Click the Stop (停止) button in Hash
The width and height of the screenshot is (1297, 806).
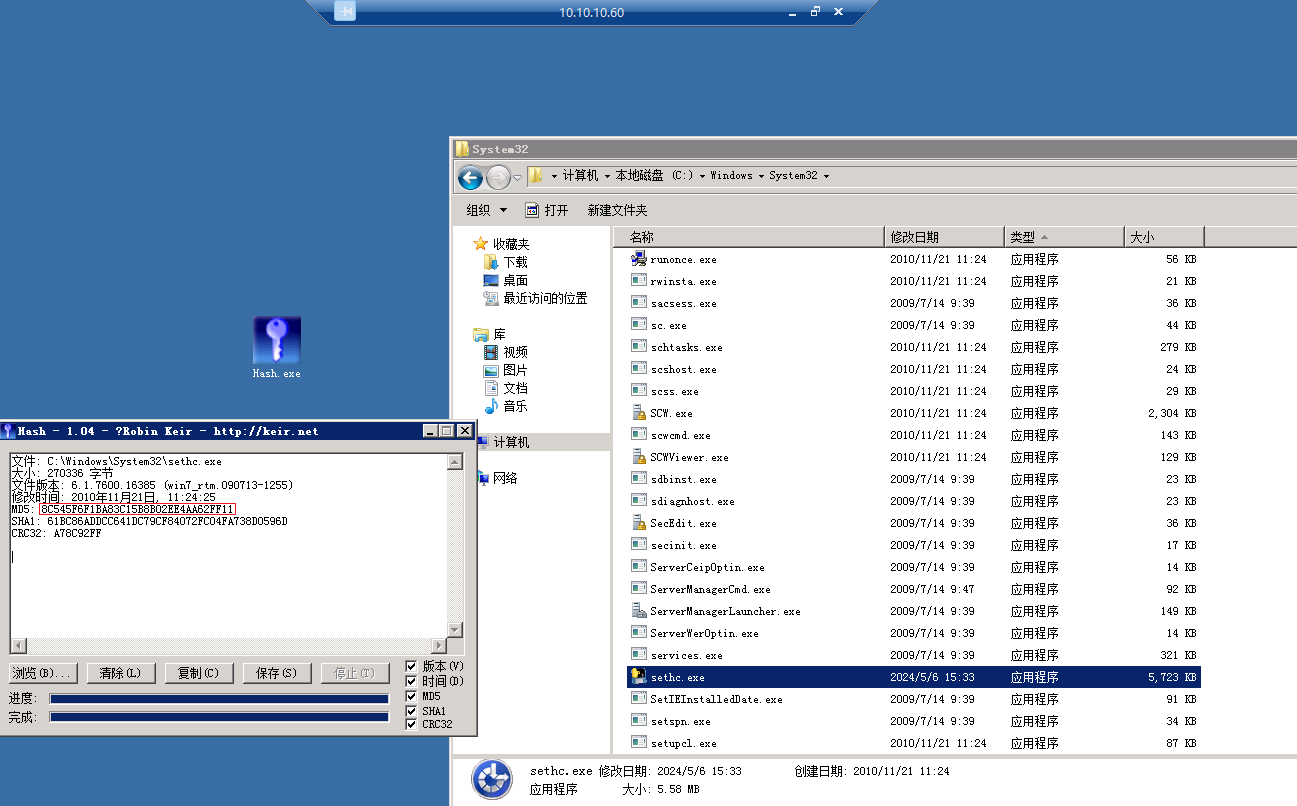[x=354, y=673]
